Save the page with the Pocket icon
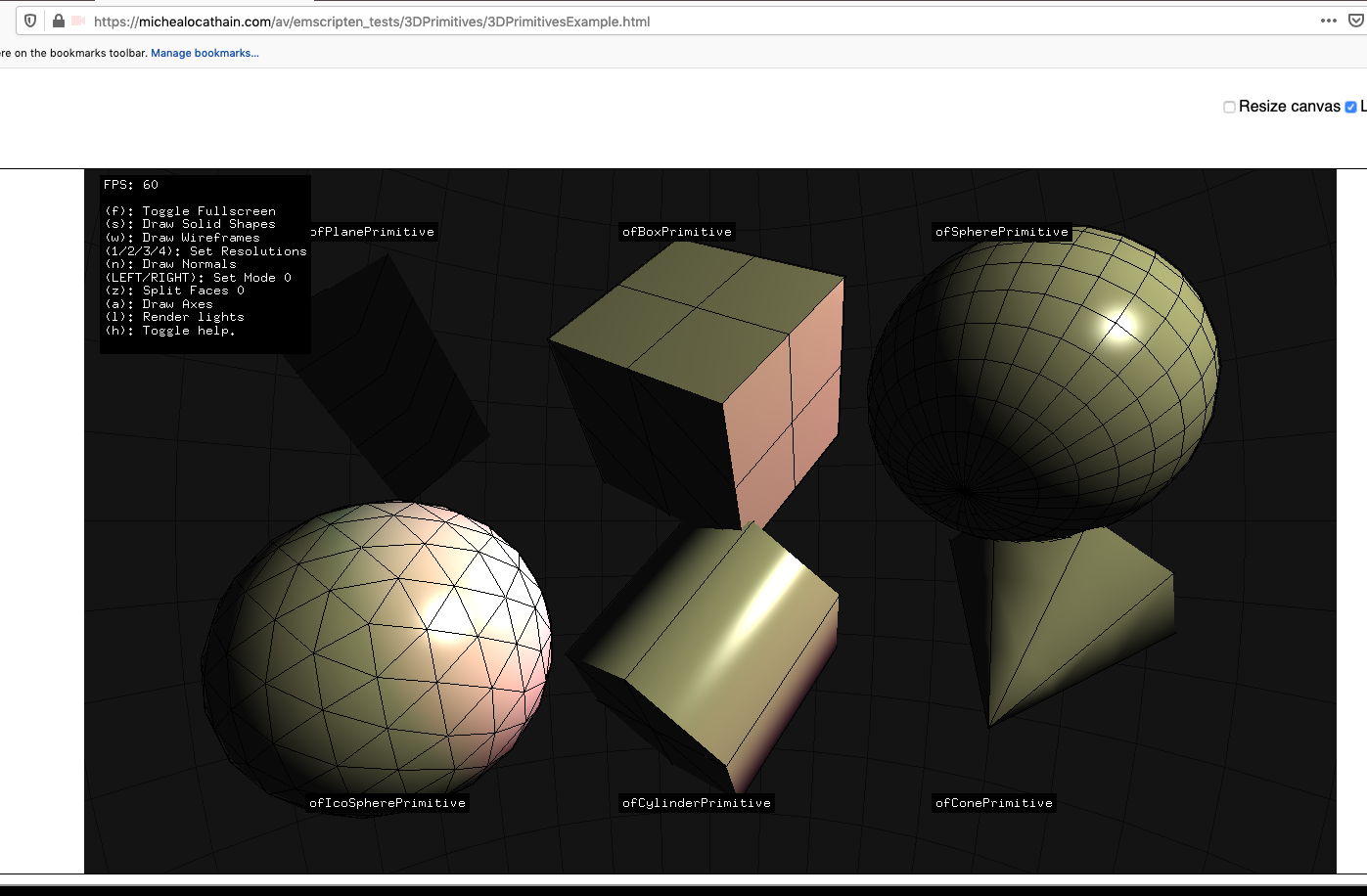 (x=1354, y=21)
